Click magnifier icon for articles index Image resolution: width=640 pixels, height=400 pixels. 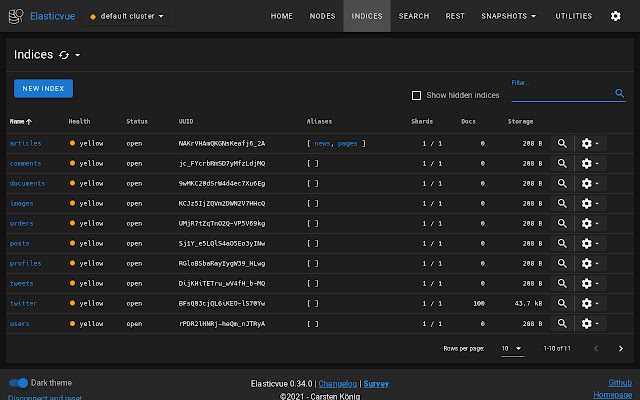[x=562, y=143]
